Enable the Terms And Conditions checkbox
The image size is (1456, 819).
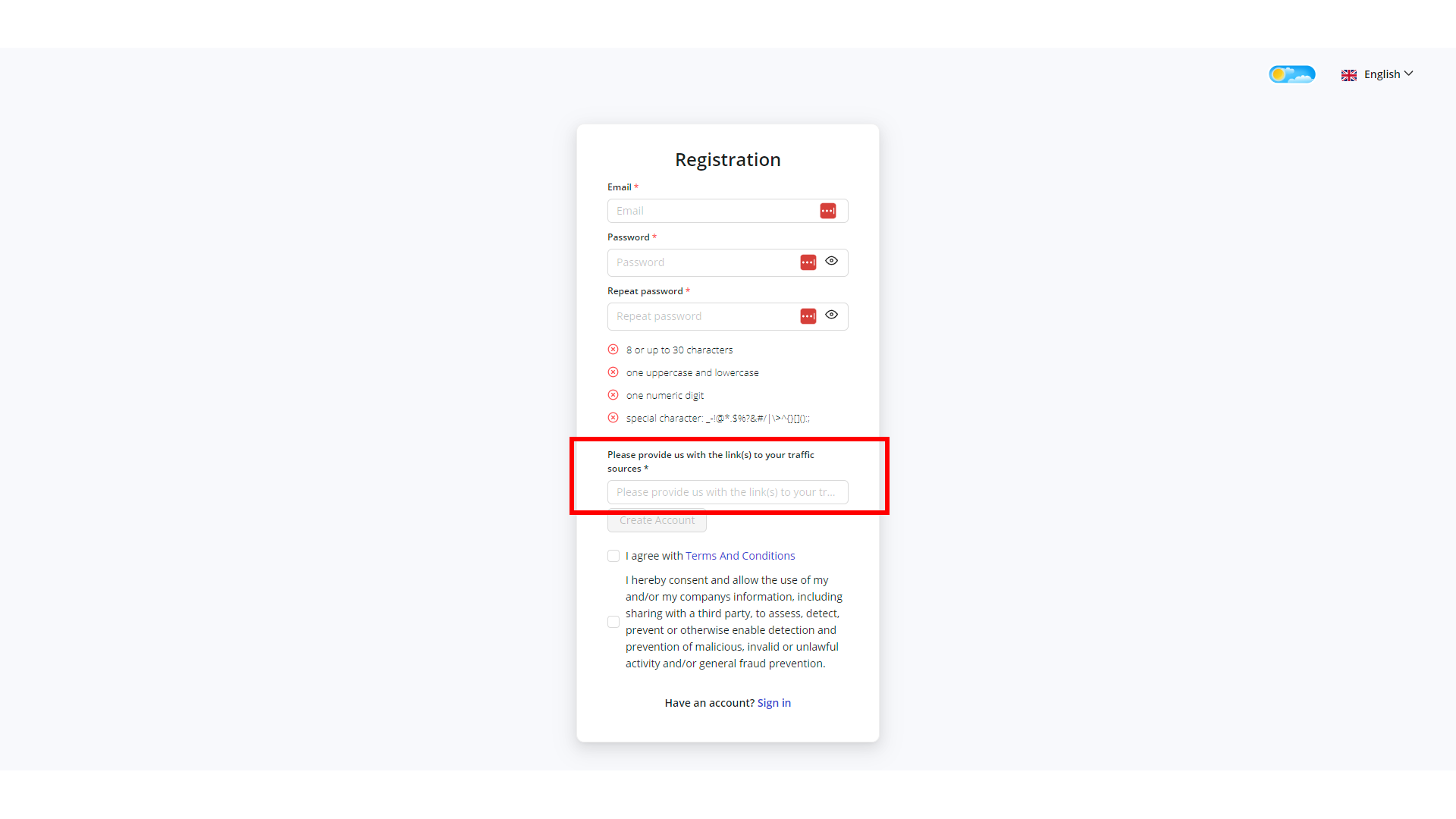coord(613,556)
